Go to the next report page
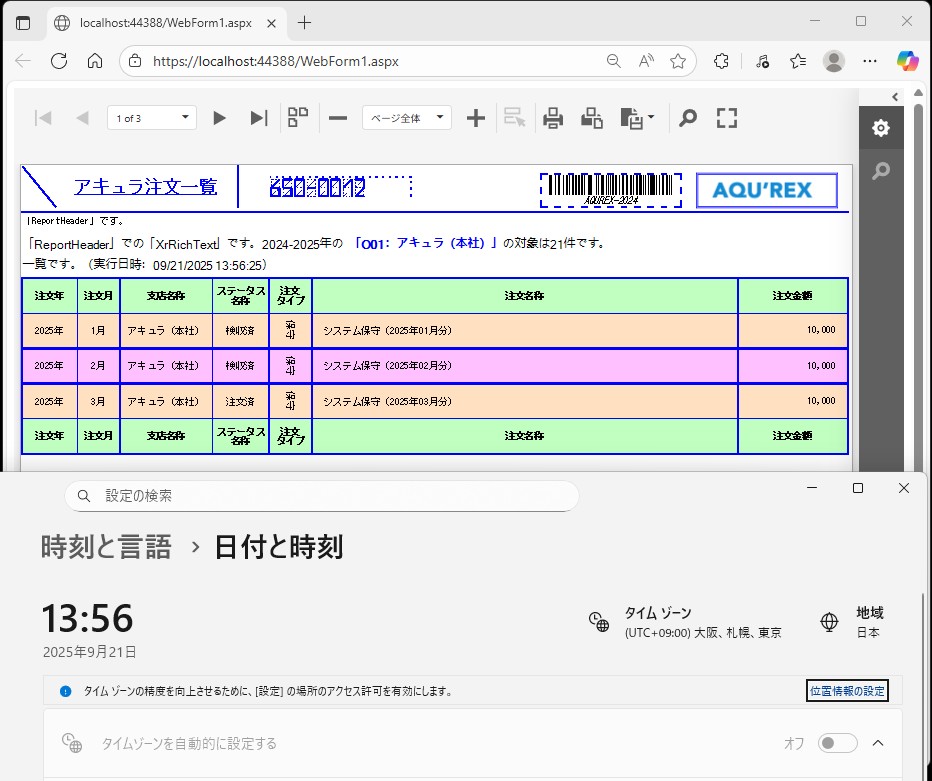Screen dimensions: 932x781 [220, 118]
